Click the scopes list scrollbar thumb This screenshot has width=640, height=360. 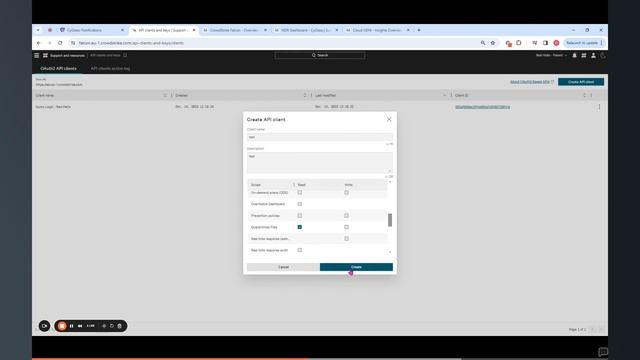tap(390, 220)
